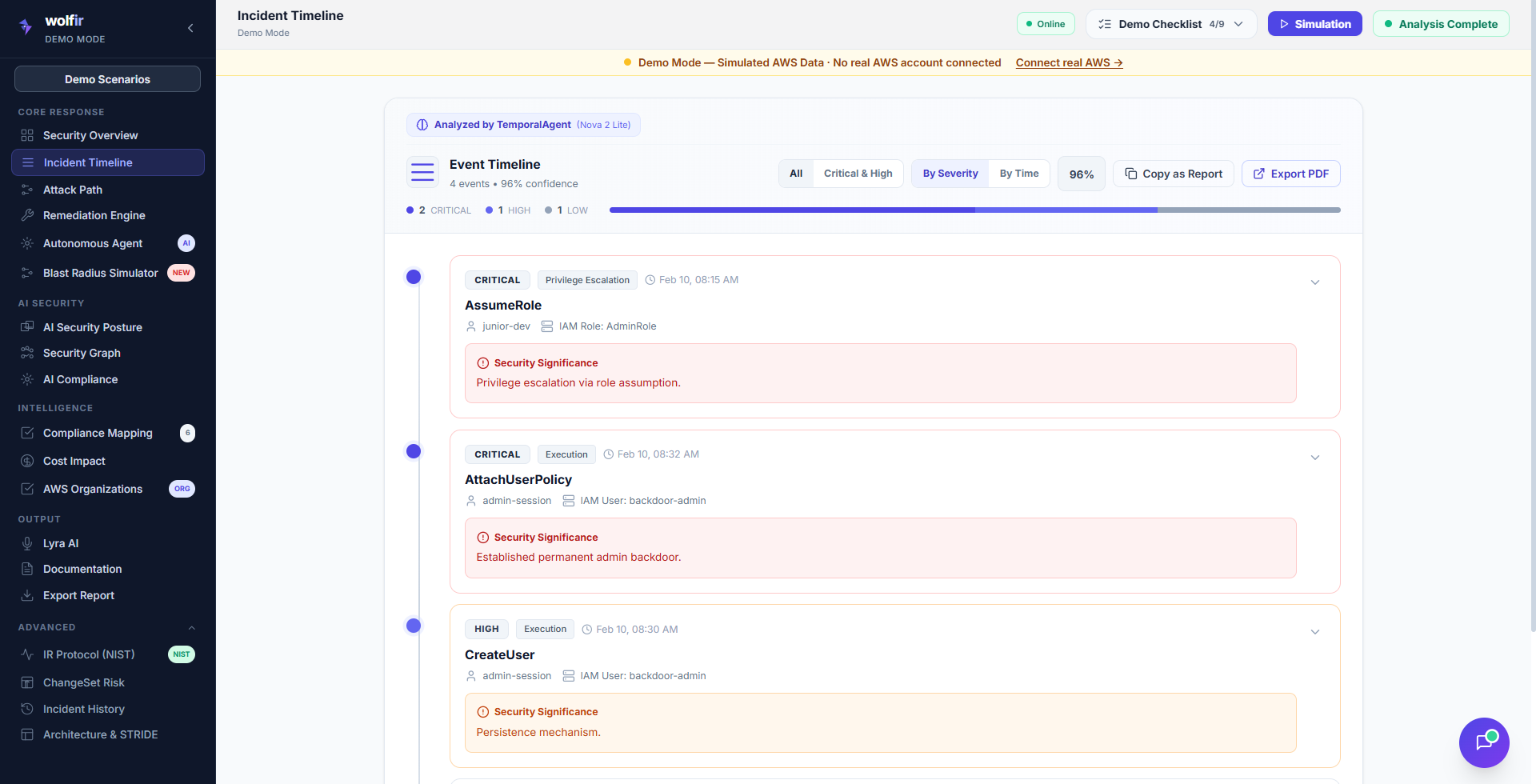
Task: Open Blast Radius Simulator
Action: click(x=108, y=273)
